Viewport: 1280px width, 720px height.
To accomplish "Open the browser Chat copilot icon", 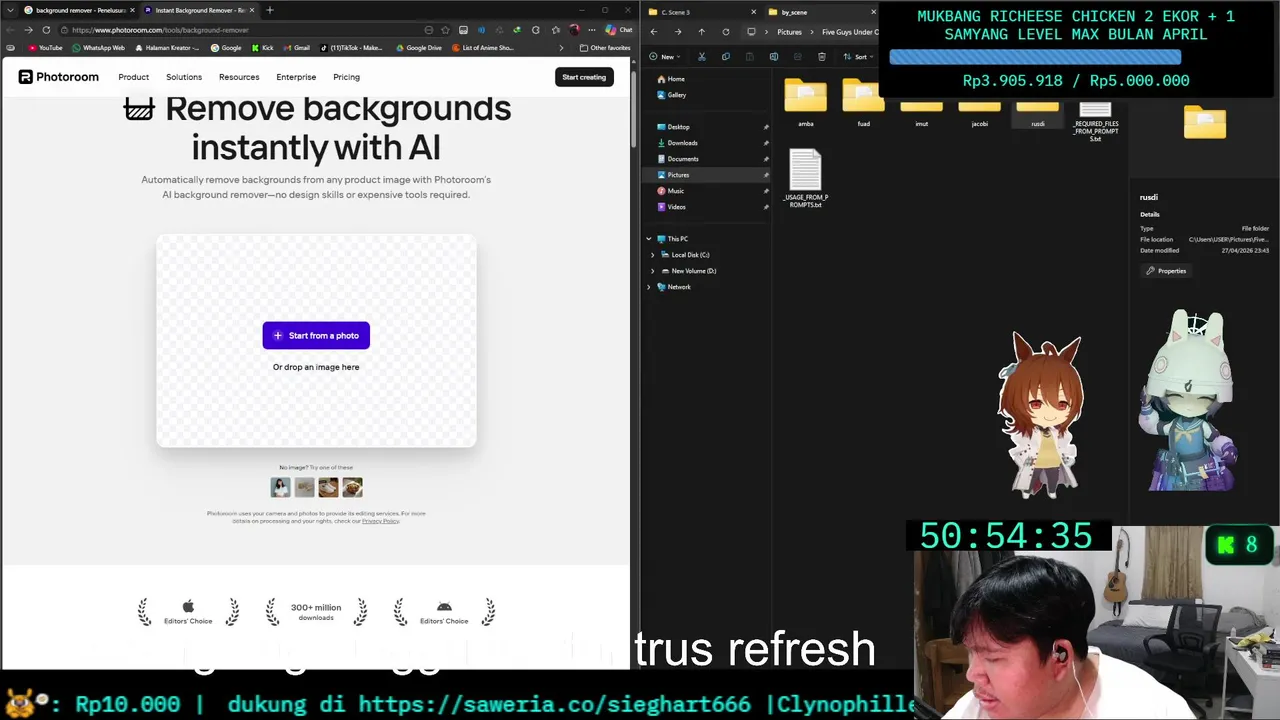I will tap(619, 30).
